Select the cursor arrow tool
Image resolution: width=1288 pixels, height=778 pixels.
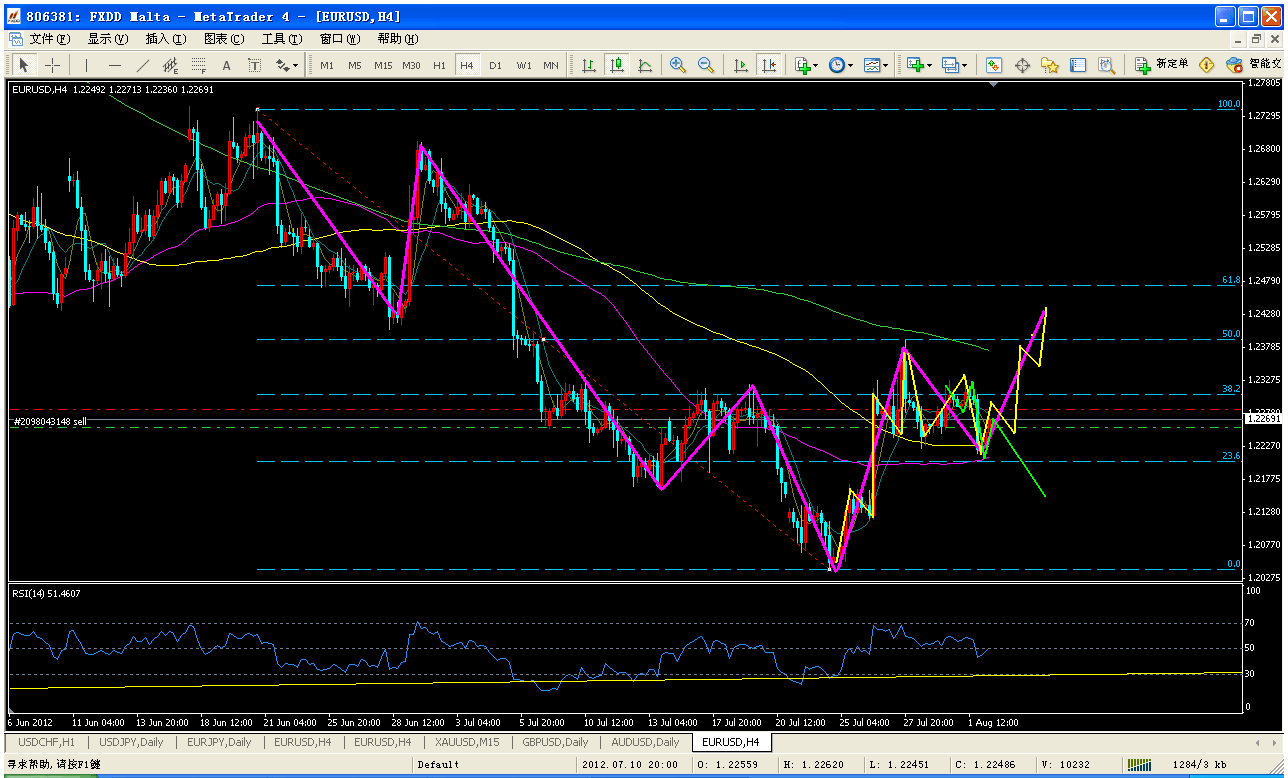(x=24, y=65)
